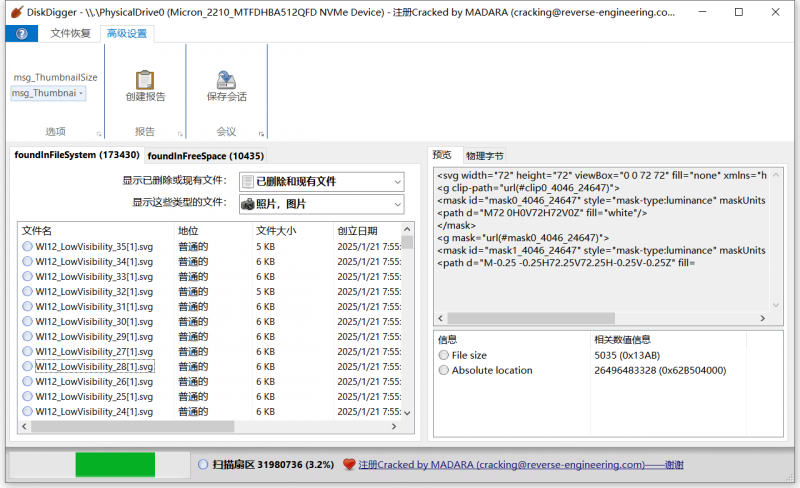Select the foundInFreeSpace (10435) tab
Viewport: 800px width, 488px height.
tap(206, 156)
